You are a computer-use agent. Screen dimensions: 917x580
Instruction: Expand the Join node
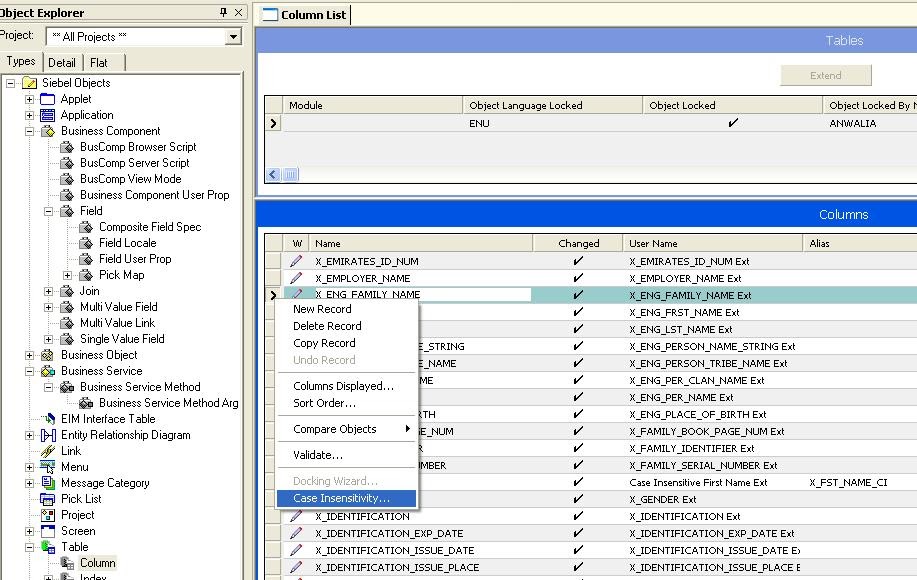(47, 291)
